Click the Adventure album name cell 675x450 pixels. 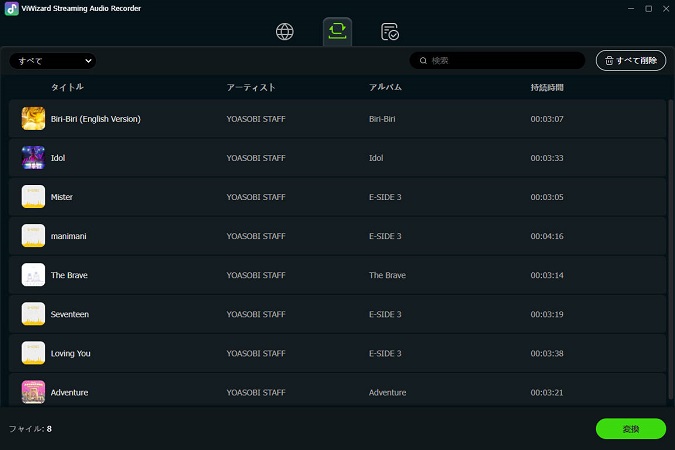pos(387,393)
